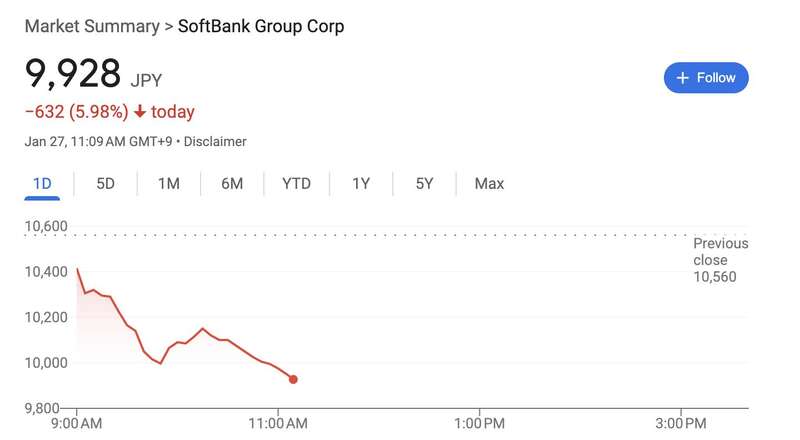800x440 pixels.
Task: Open the Disclaimer link
Action: (215, 142)
